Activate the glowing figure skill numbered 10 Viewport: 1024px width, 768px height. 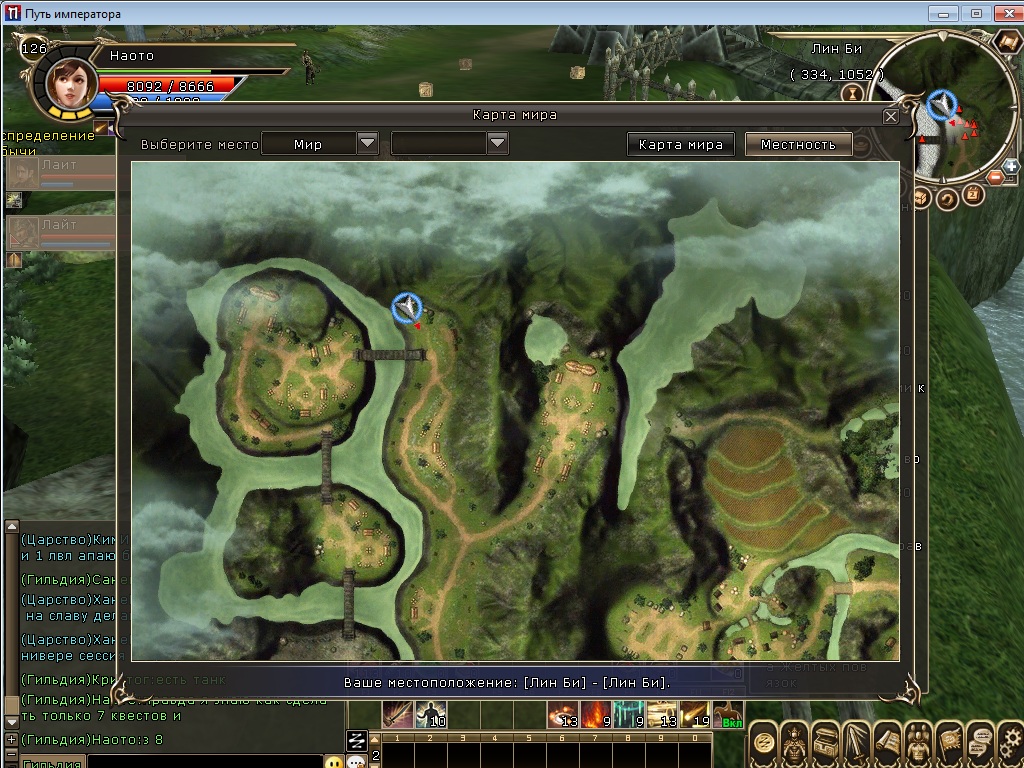tap(431, 714)
